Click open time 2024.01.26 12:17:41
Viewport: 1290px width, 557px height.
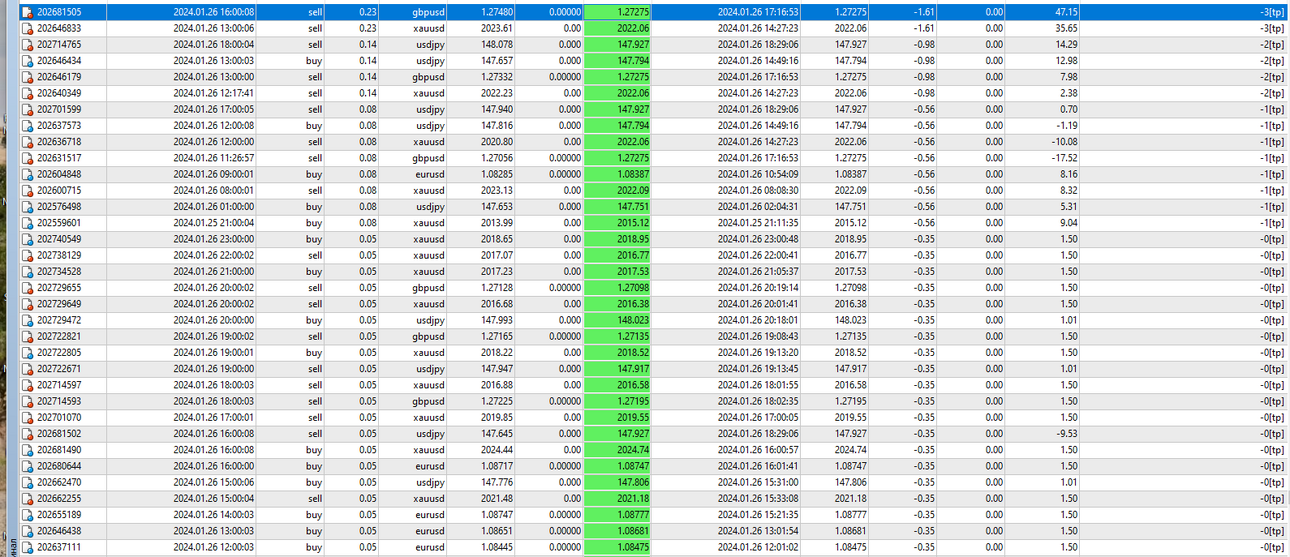(x=213, y=93)
